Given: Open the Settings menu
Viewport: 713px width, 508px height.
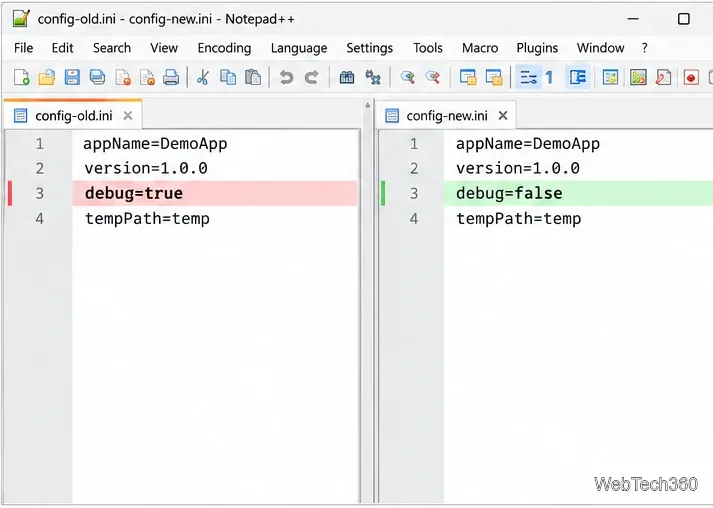Looking at the screenshot, I should (x=370, y=48).
